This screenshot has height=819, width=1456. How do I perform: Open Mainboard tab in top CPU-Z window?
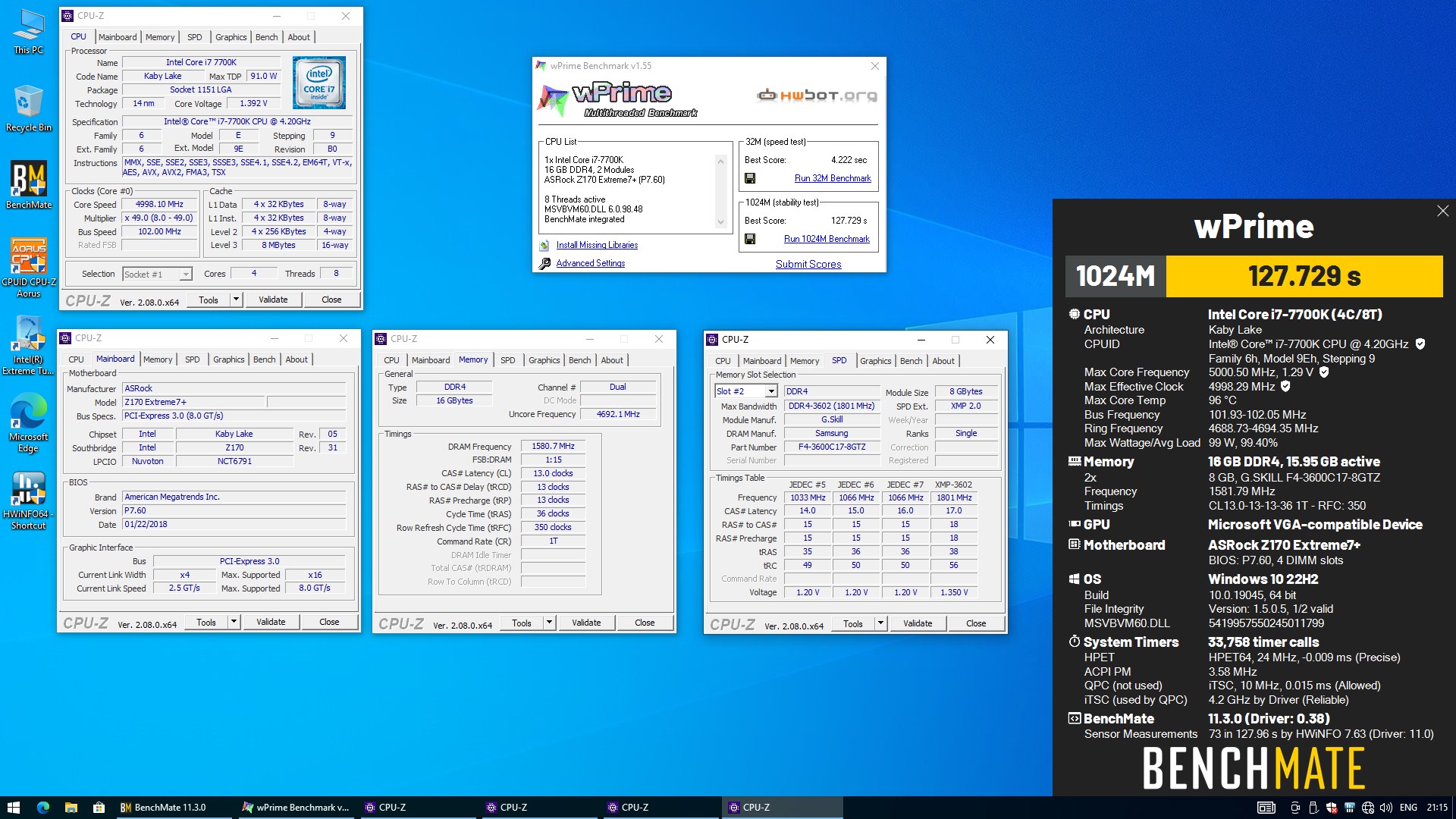coord(118,37)
